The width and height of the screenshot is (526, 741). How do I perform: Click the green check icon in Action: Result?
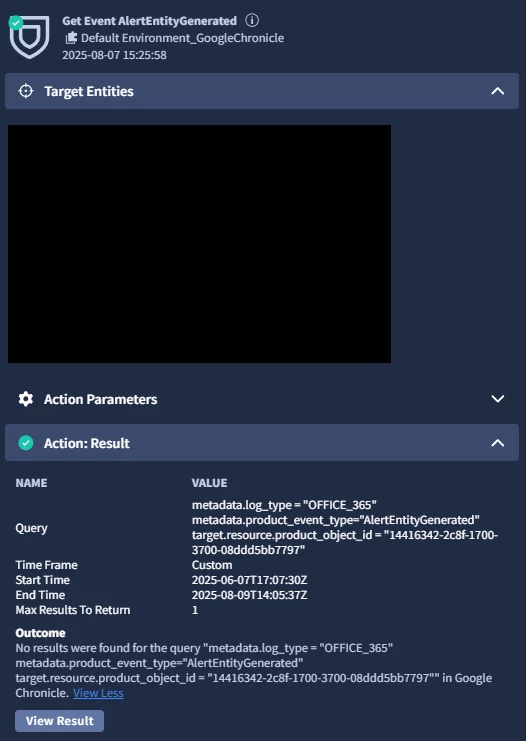point(26,443)
